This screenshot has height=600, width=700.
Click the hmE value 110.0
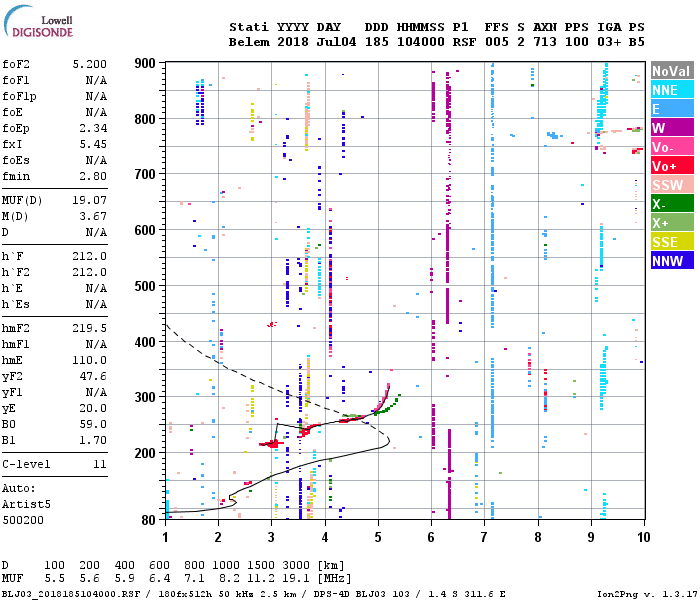[90, 361]
